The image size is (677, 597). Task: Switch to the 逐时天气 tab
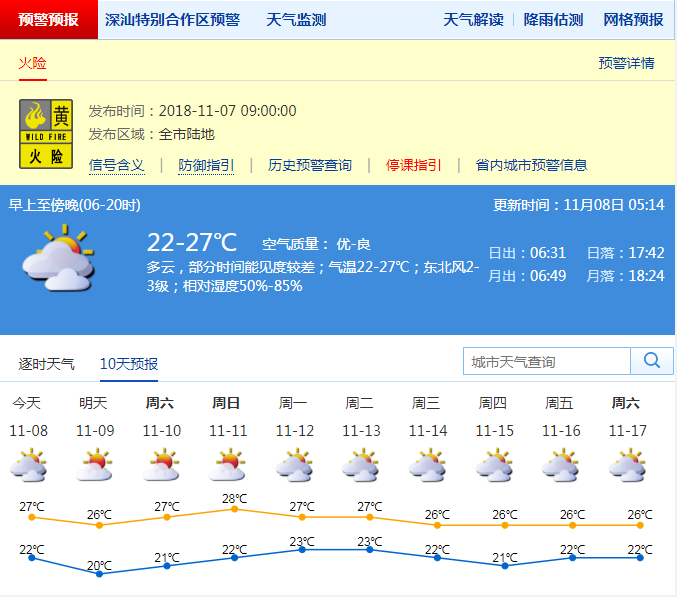point(47,364)
